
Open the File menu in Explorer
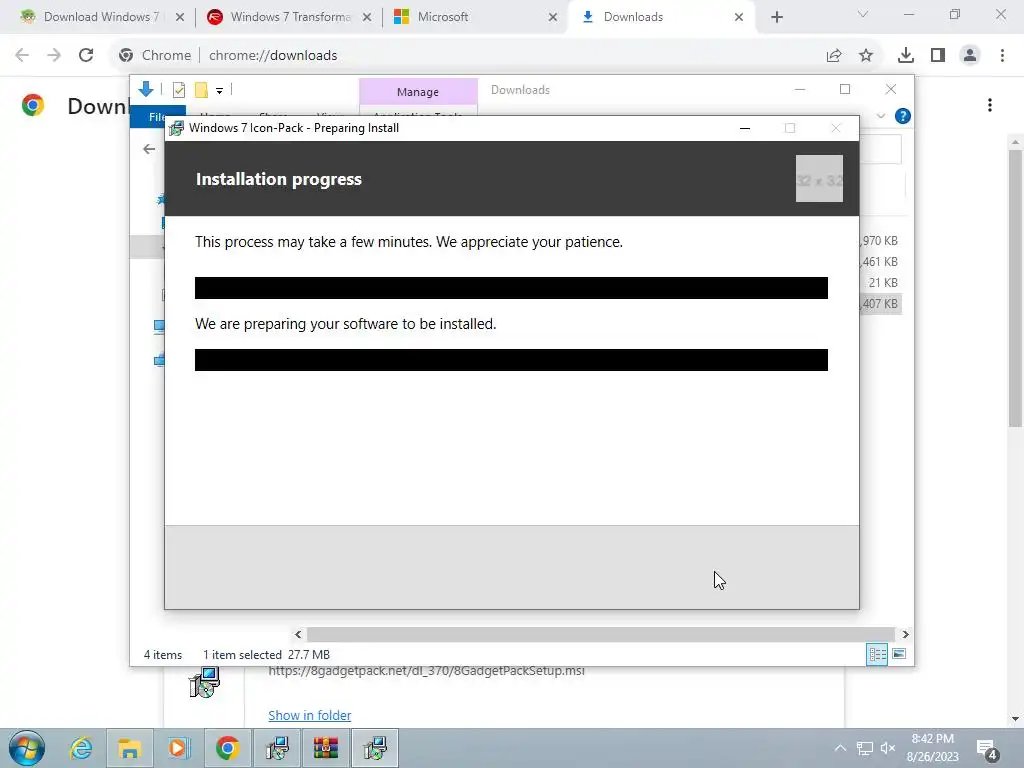(157, 116)
